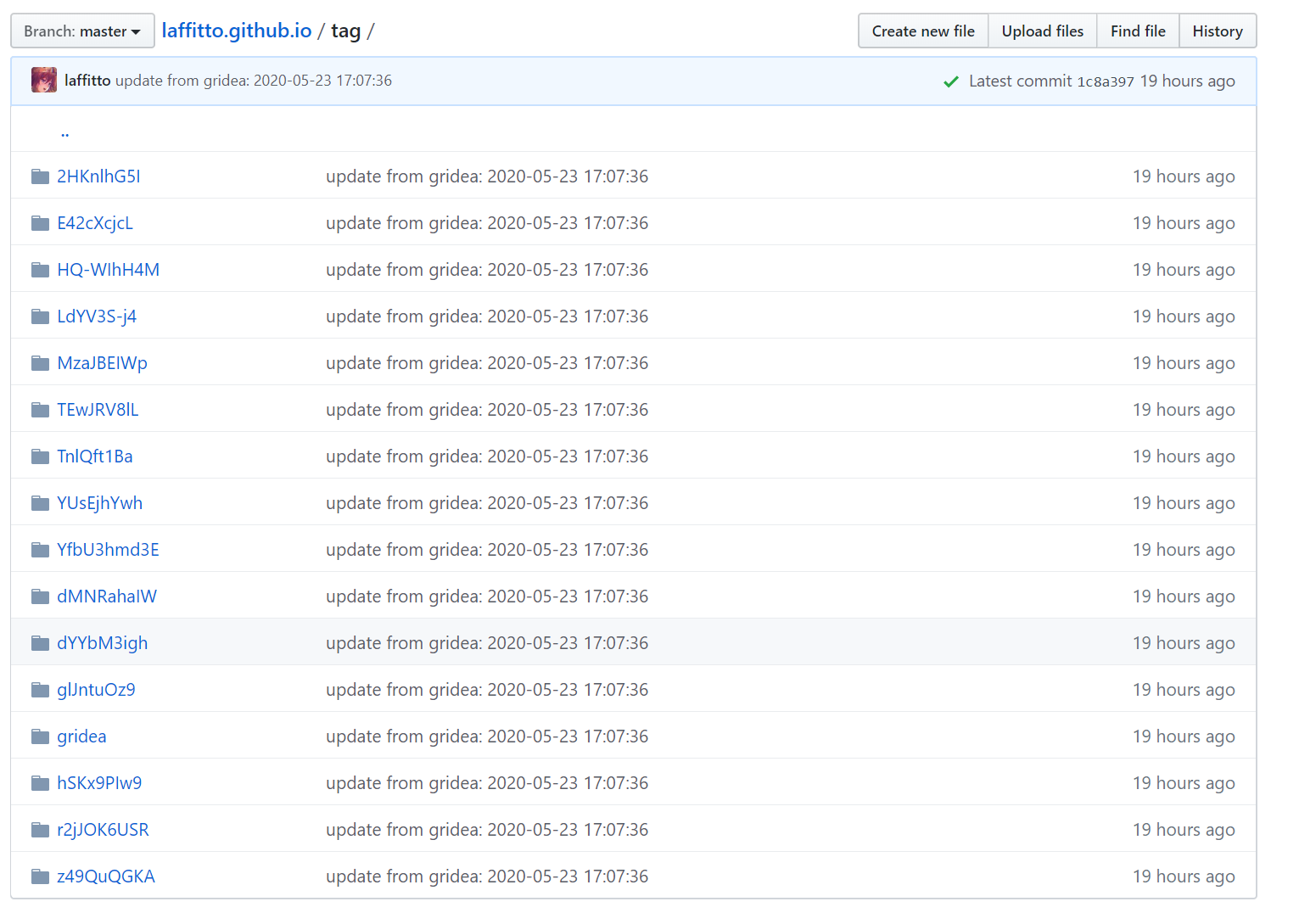1299x924 pixels.
Task: Open the TnlQft1Ba folder
Action: (95, 456)
